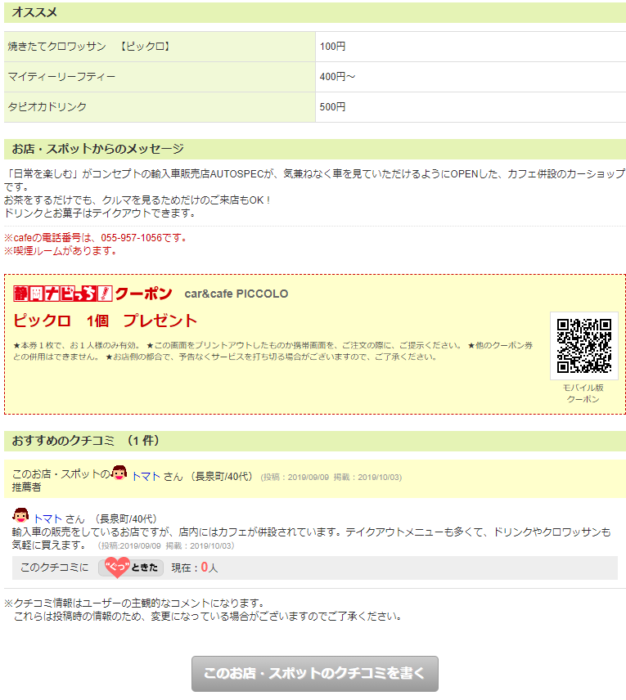Click the ピッコロ 1個 プレゼント coupon title
This screenshot has height=700, width=626.
(x=106, y=322)
